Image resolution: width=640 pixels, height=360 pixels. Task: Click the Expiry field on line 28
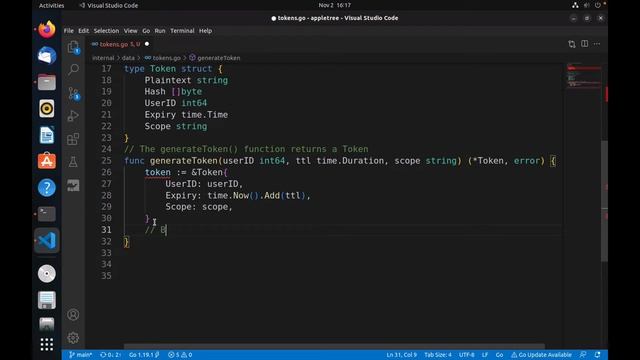coord(180,196)
